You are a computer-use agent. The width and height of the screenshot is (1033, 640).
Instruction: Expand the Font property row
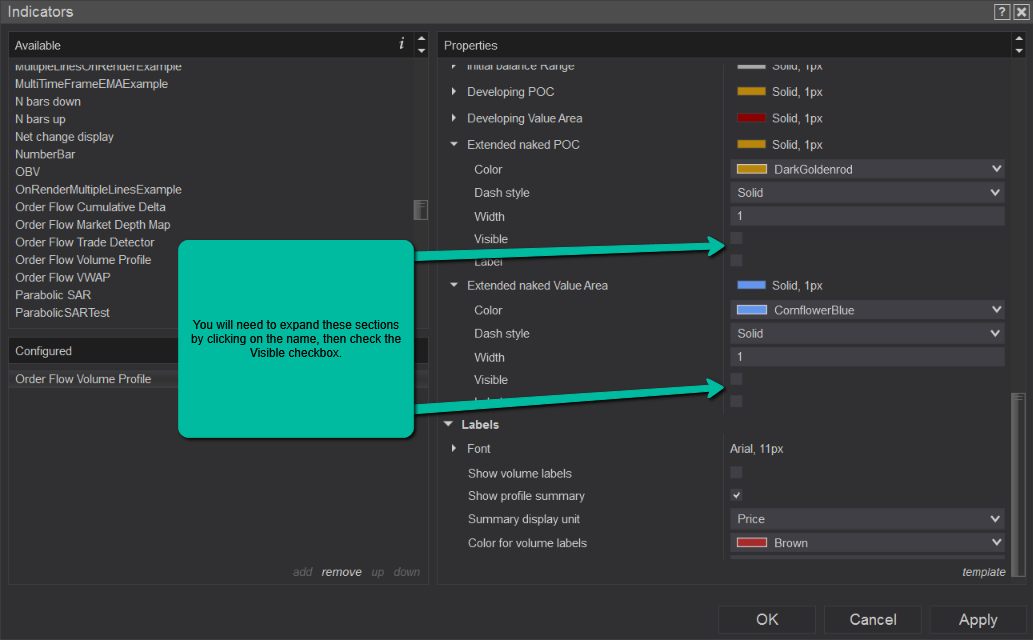454,449
